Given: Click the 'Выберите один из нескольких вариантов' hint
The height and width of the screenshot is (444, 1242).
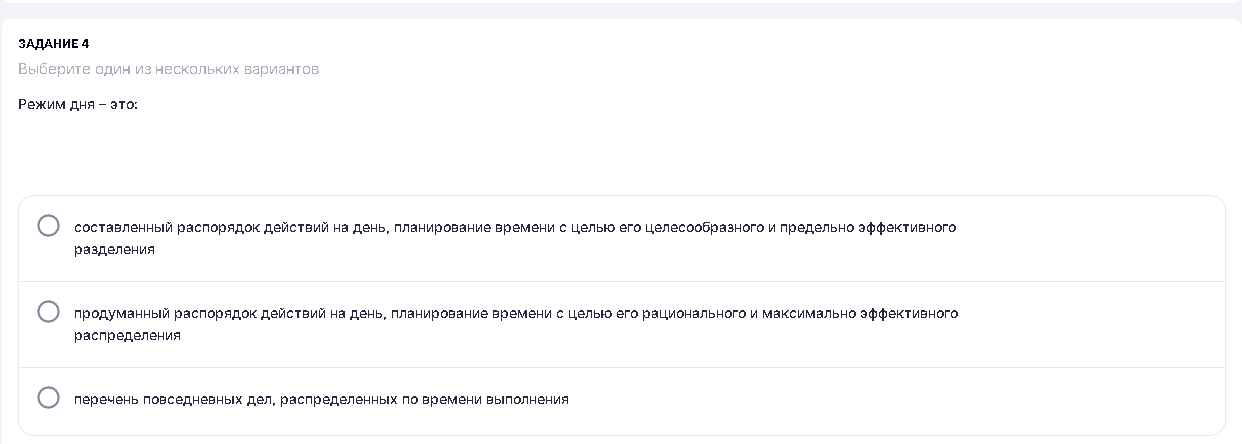Looking at the screenshot, I should coord(168,70).
